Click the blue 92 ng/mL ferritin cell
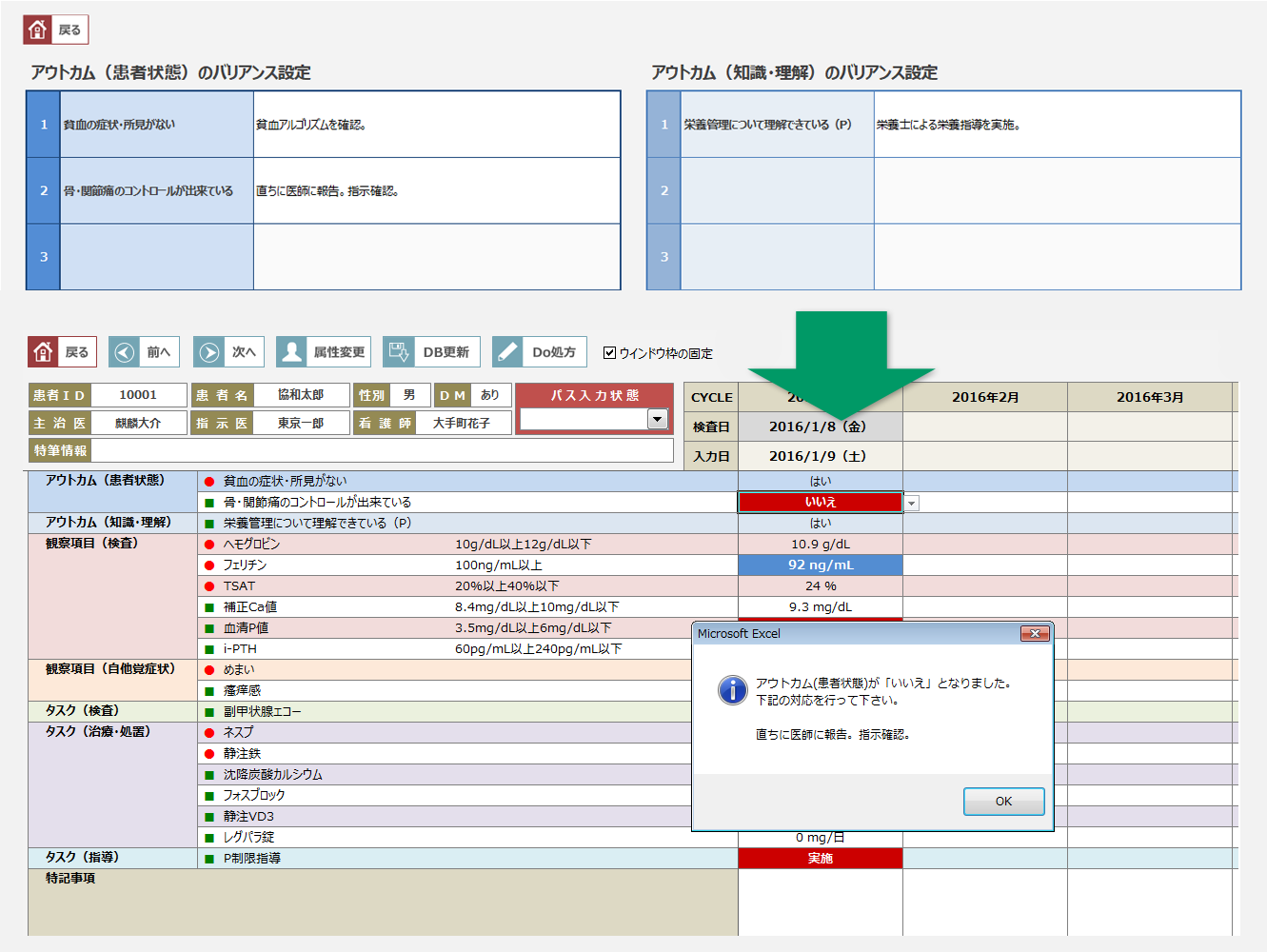1267x952 pixels. [820, 565]
